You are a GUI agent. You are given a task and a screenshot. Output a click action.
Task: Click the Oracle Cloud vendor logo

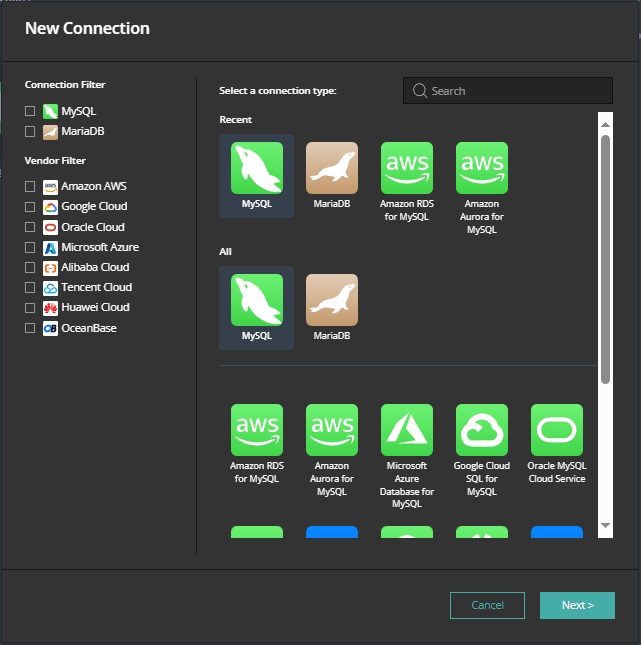click(x=50, y=227)
